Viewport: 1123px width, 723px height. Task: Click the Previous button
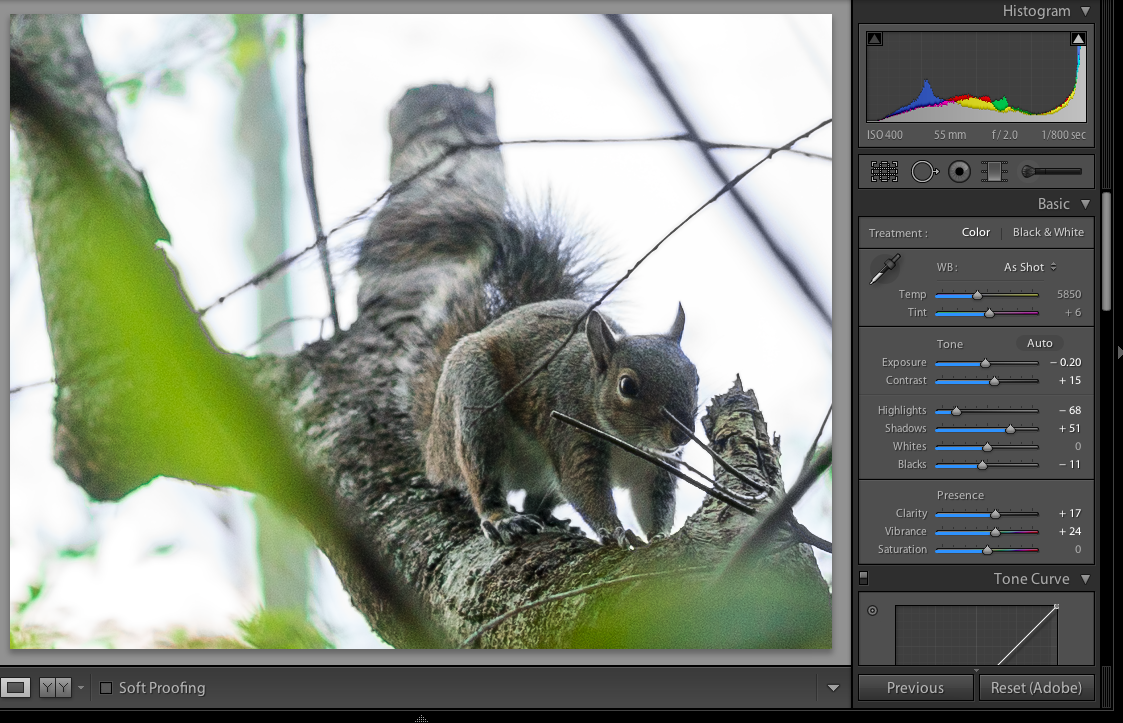click(915, 688)
